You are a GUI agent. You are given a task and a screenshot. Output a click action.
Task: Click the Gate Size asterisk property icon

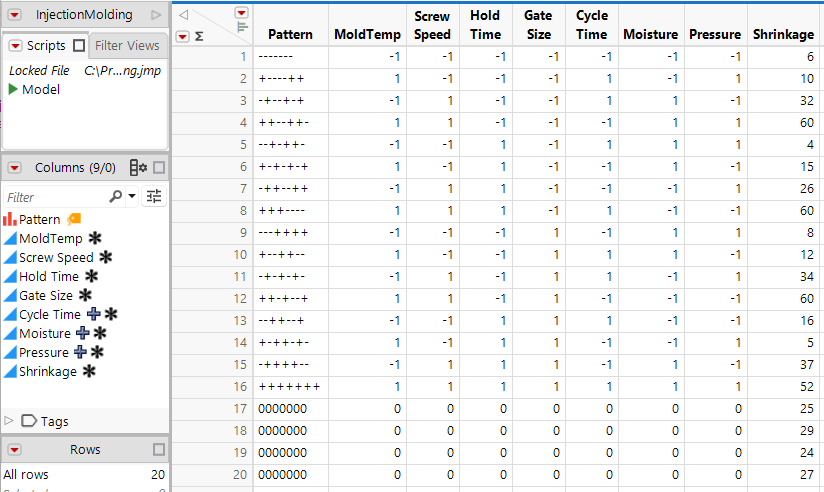point(85,295)
